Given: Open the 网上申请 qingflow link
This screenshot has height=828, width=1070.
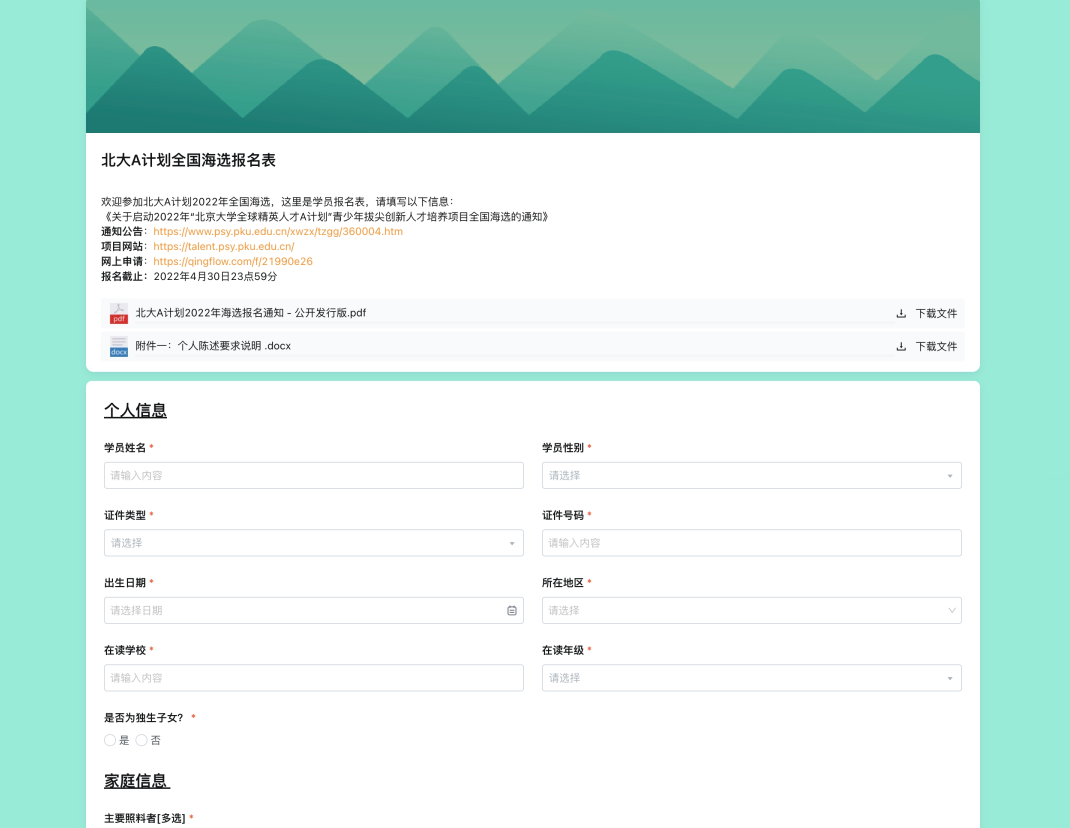Looking at the screenshot, I should coord(233,261).
